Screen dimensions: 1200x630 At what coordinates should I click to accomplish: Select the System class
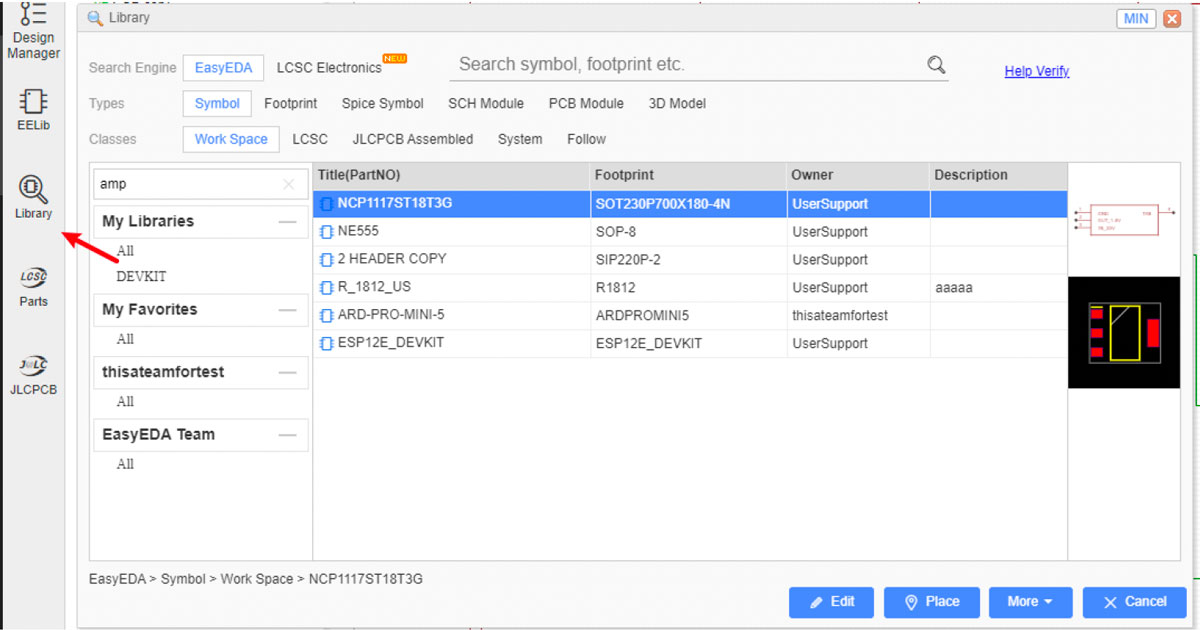pyautogui.click(x=520, y=140)
